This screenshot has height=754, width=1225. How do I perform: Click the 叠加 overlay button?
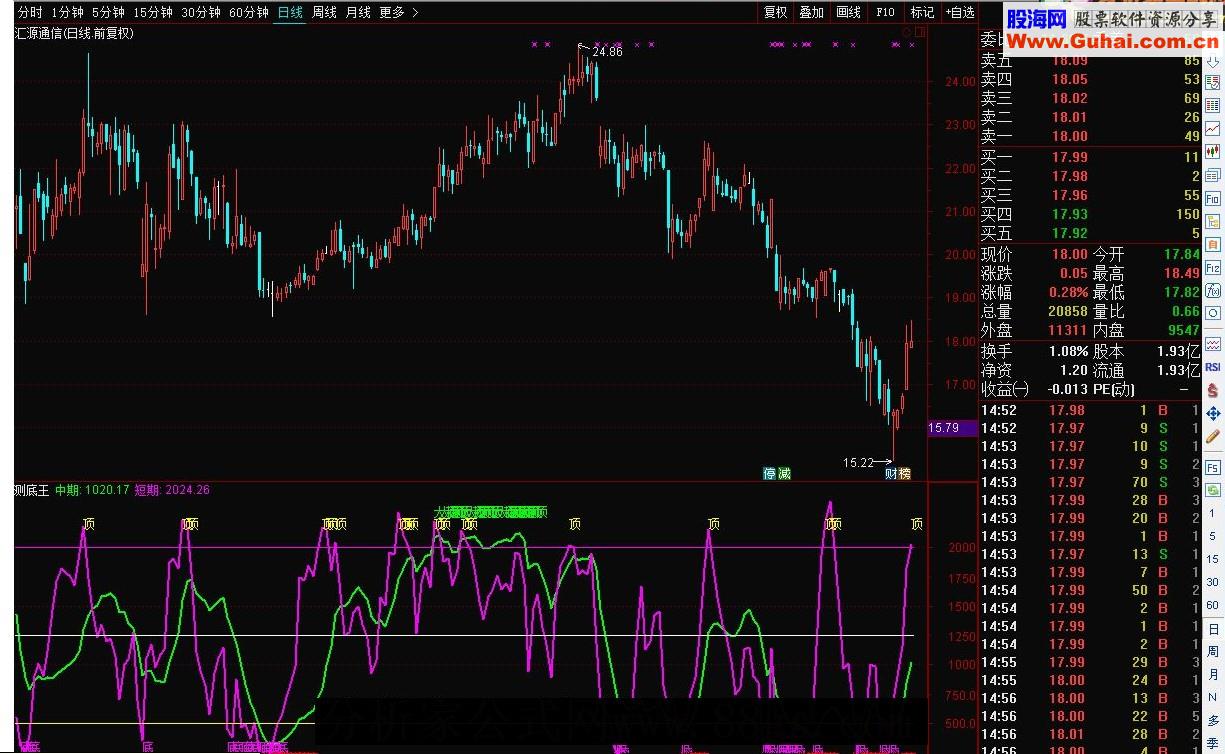[x=811, y=12]
